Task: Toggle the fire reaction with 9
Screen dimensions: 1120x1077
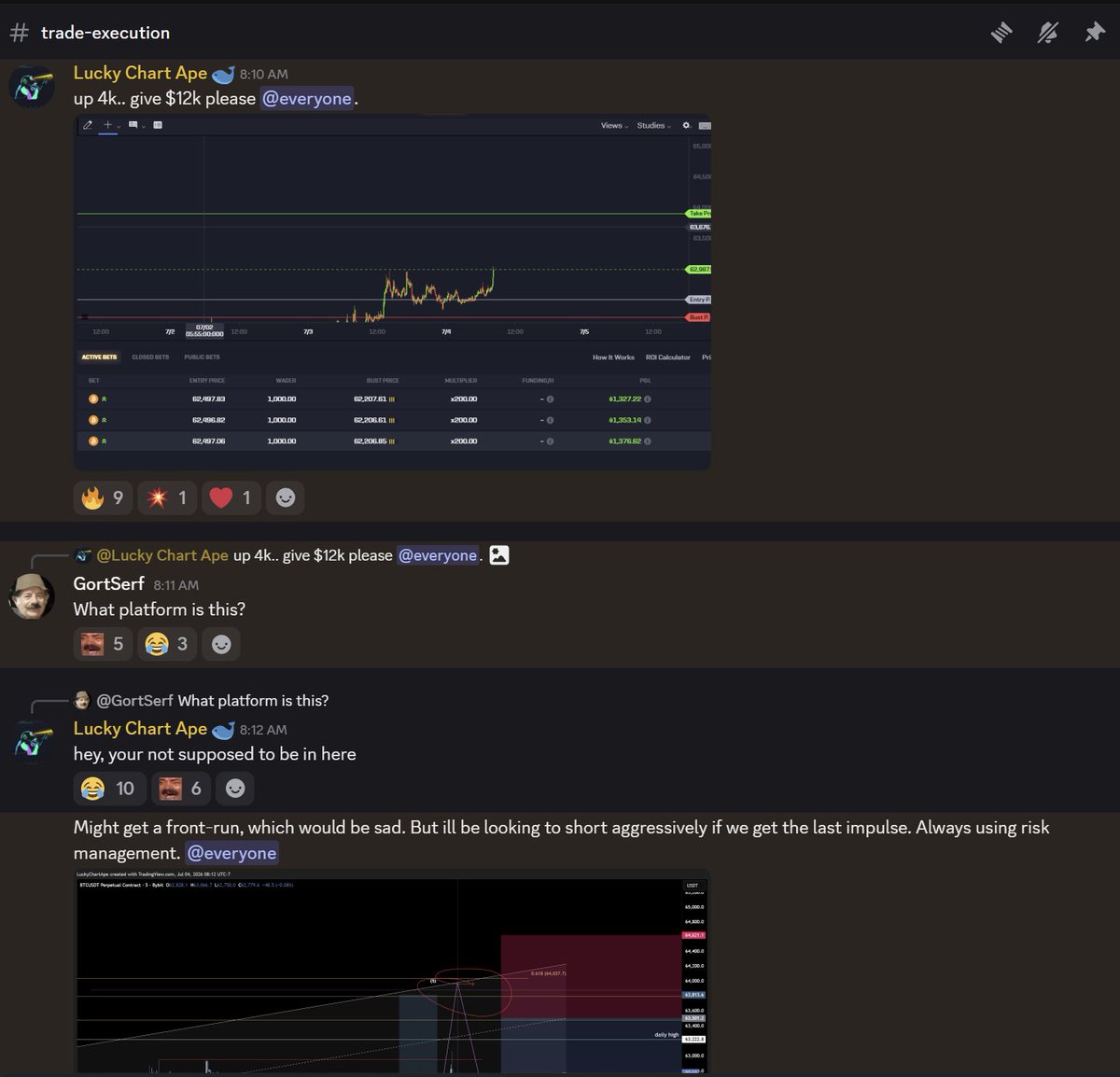Action: [x=103, y=497]
